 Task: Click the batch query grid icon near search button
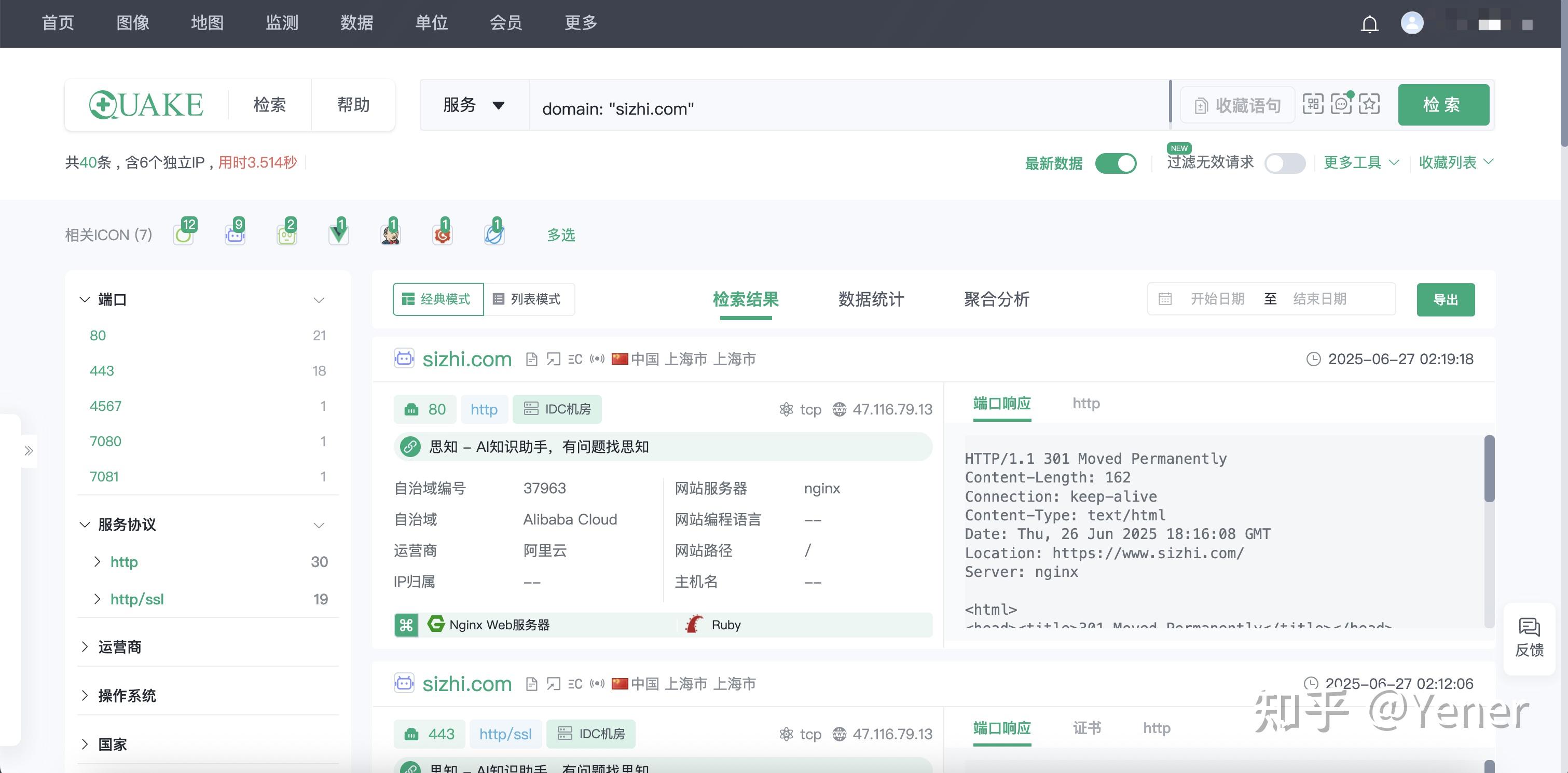pos(1313,104)
